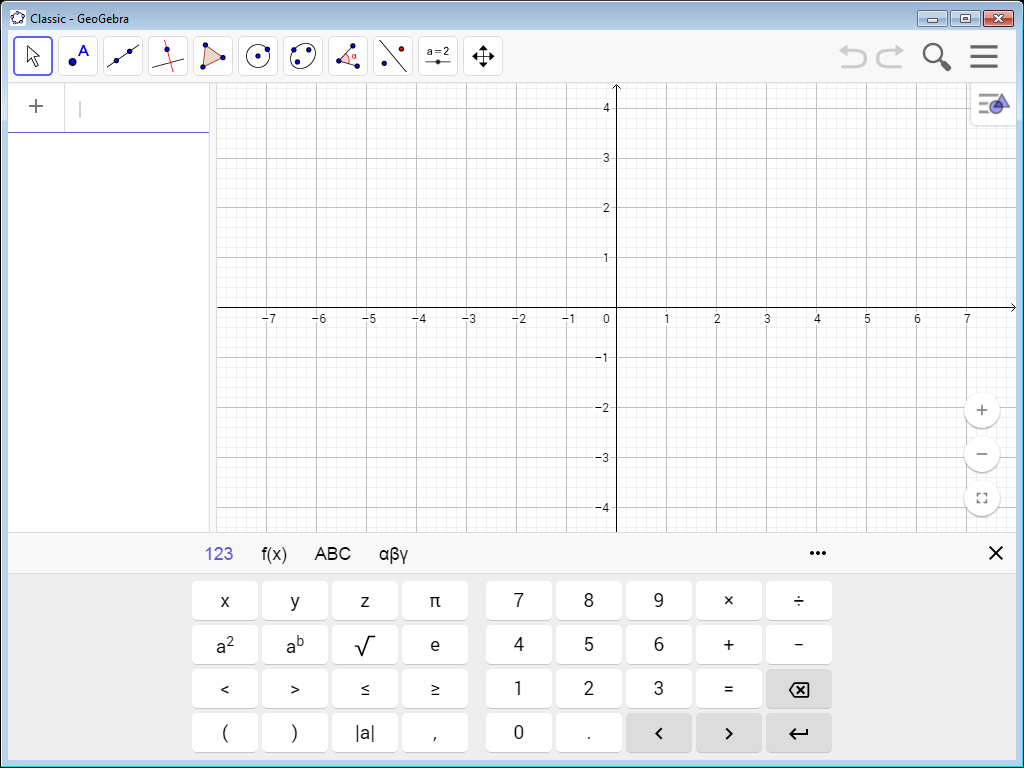Screen dimensions: 1024x768
Task: Switch to the αβγ keyboard tab
Action: (393, 554)
